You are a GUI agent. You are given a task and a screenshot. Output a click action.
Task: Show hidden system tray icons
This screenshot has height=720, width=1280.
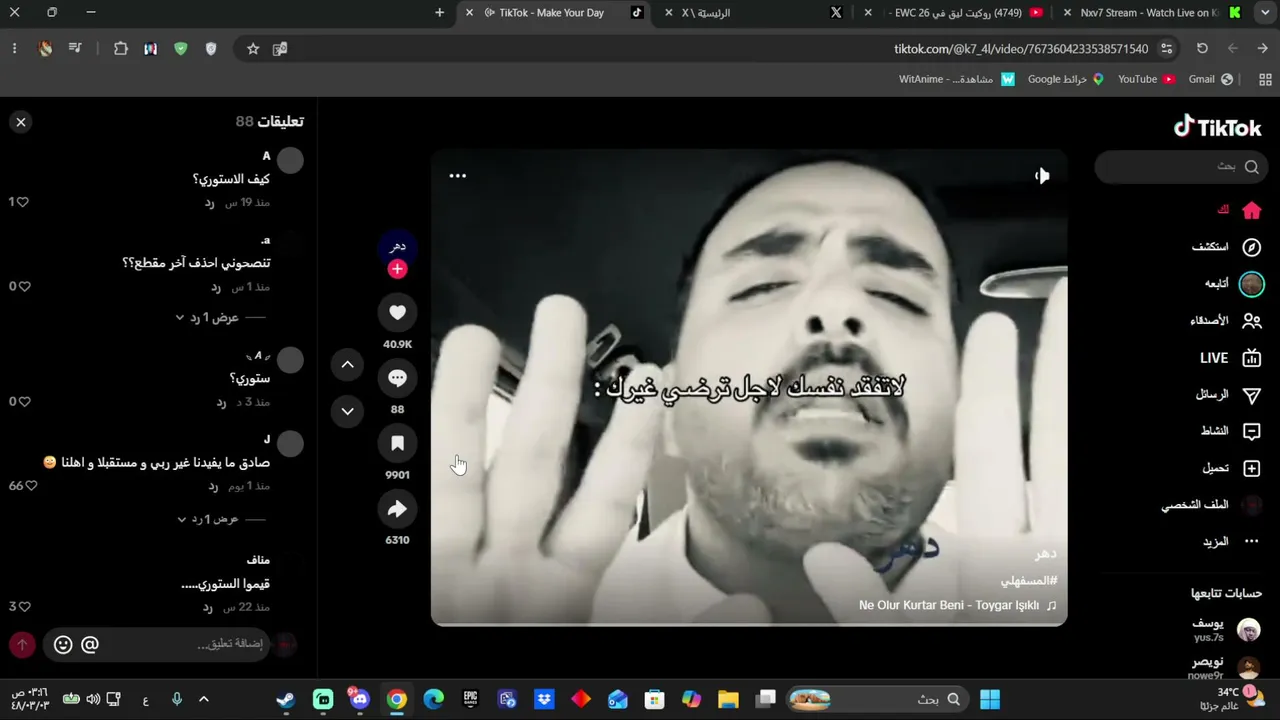coord(204,699)
